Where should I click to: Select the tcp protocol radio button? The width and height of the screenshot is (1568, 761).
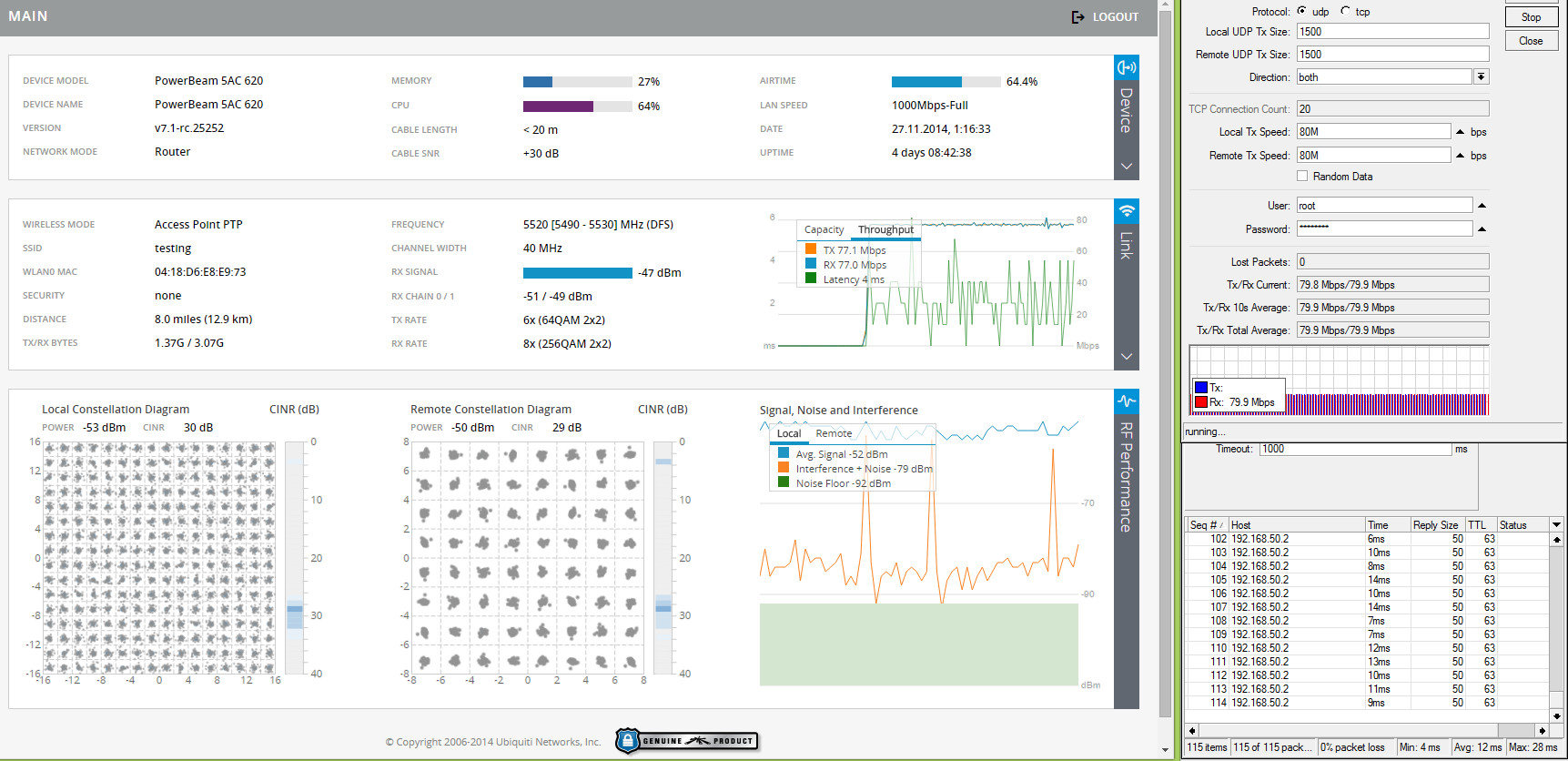1345,11
